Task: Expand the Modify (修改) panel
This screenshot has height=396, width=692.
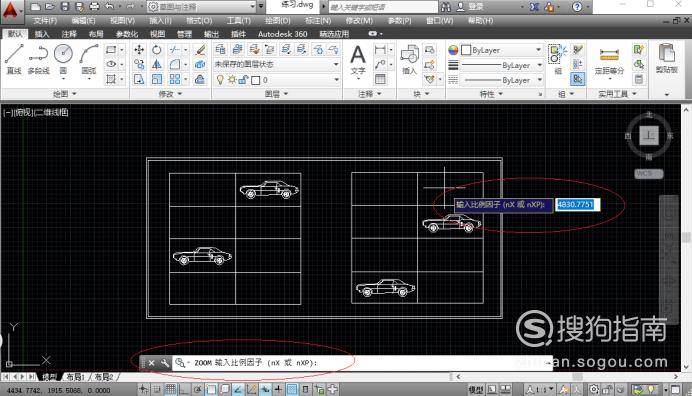Action: (x=170, y=94)
